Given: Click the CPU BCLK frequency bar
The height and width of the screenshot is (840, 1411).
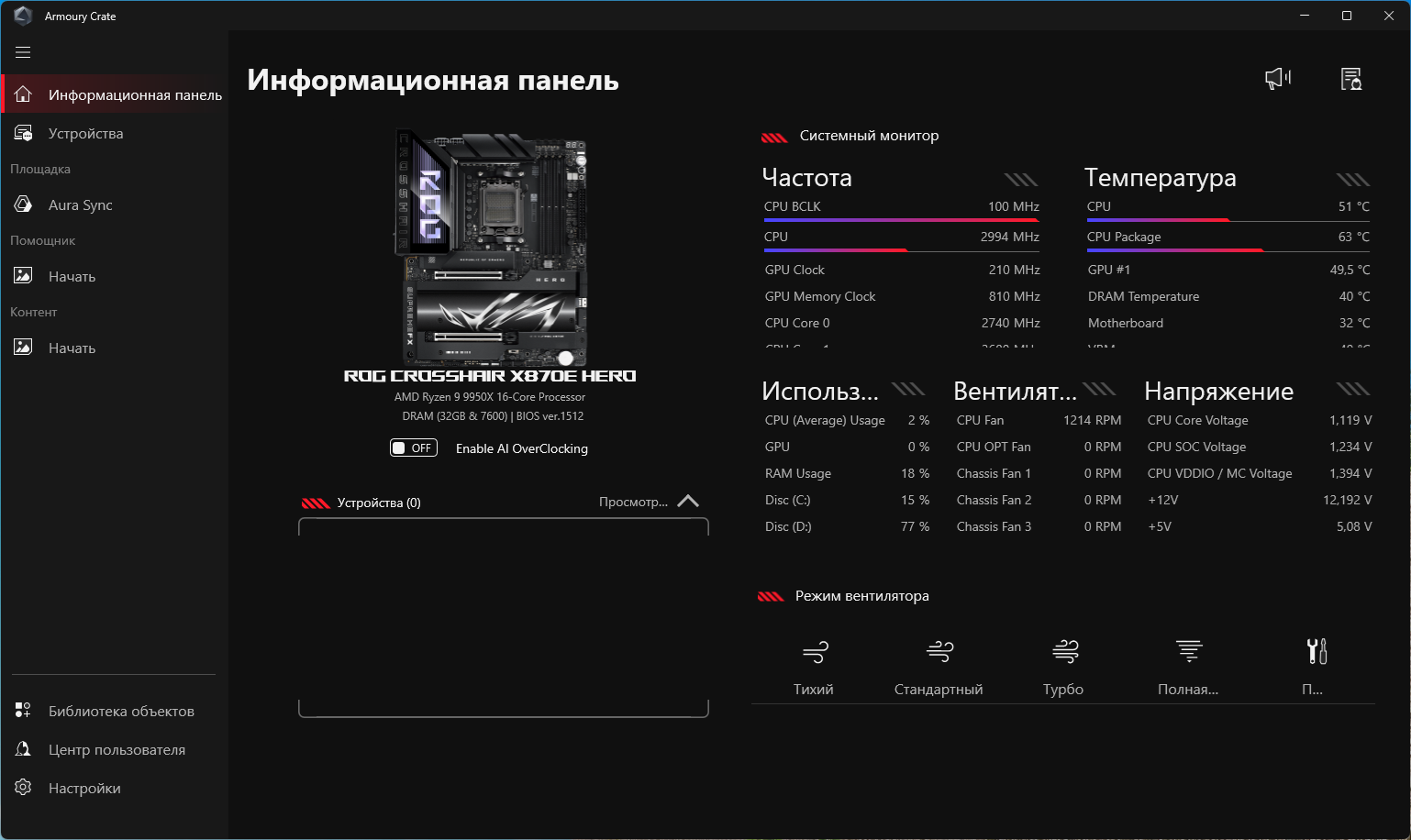Looking at the screenshot, I should tap(901, 220).
